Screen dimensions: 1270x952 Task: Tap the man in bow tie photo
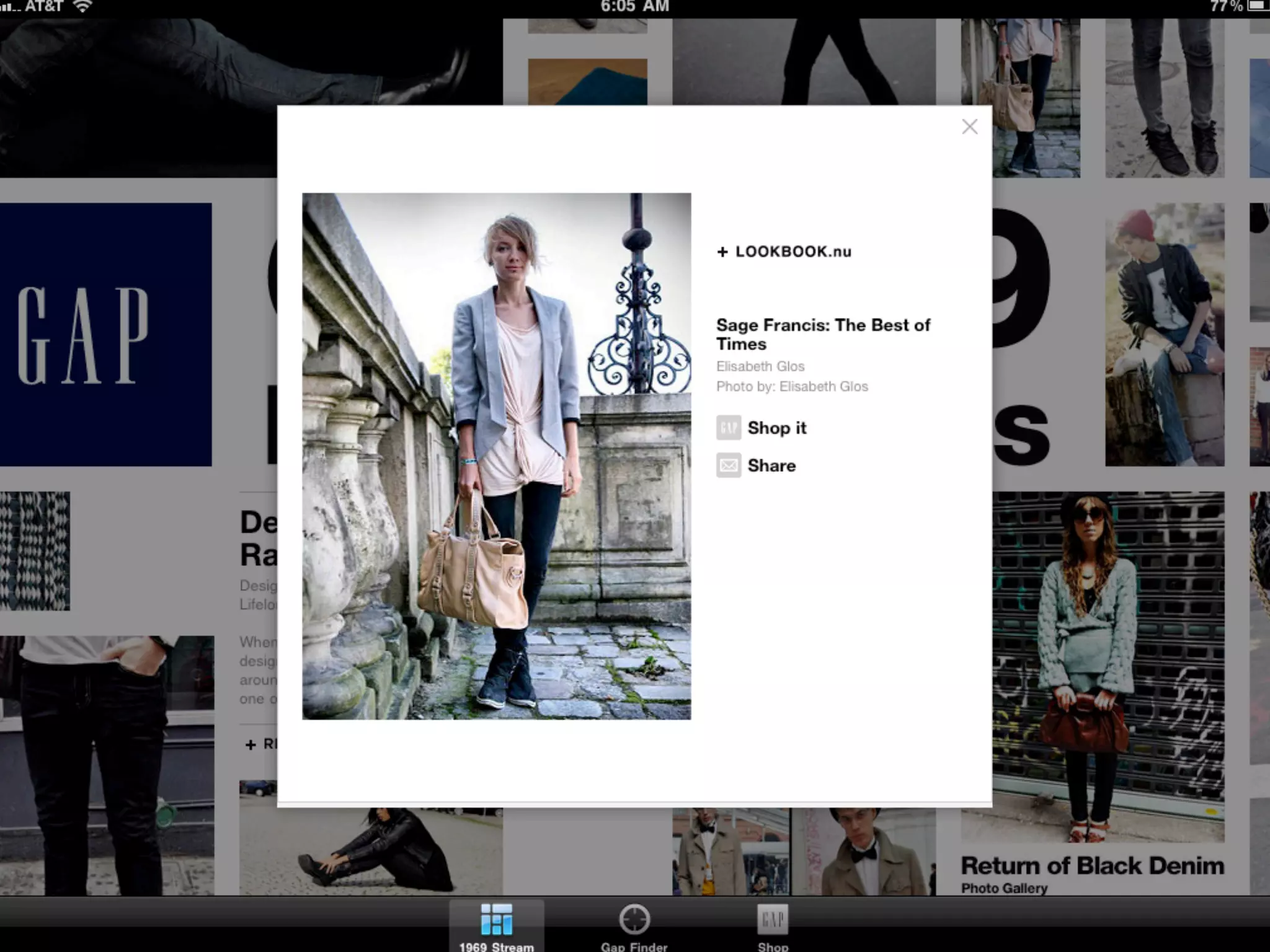click(x=865, y=852)
